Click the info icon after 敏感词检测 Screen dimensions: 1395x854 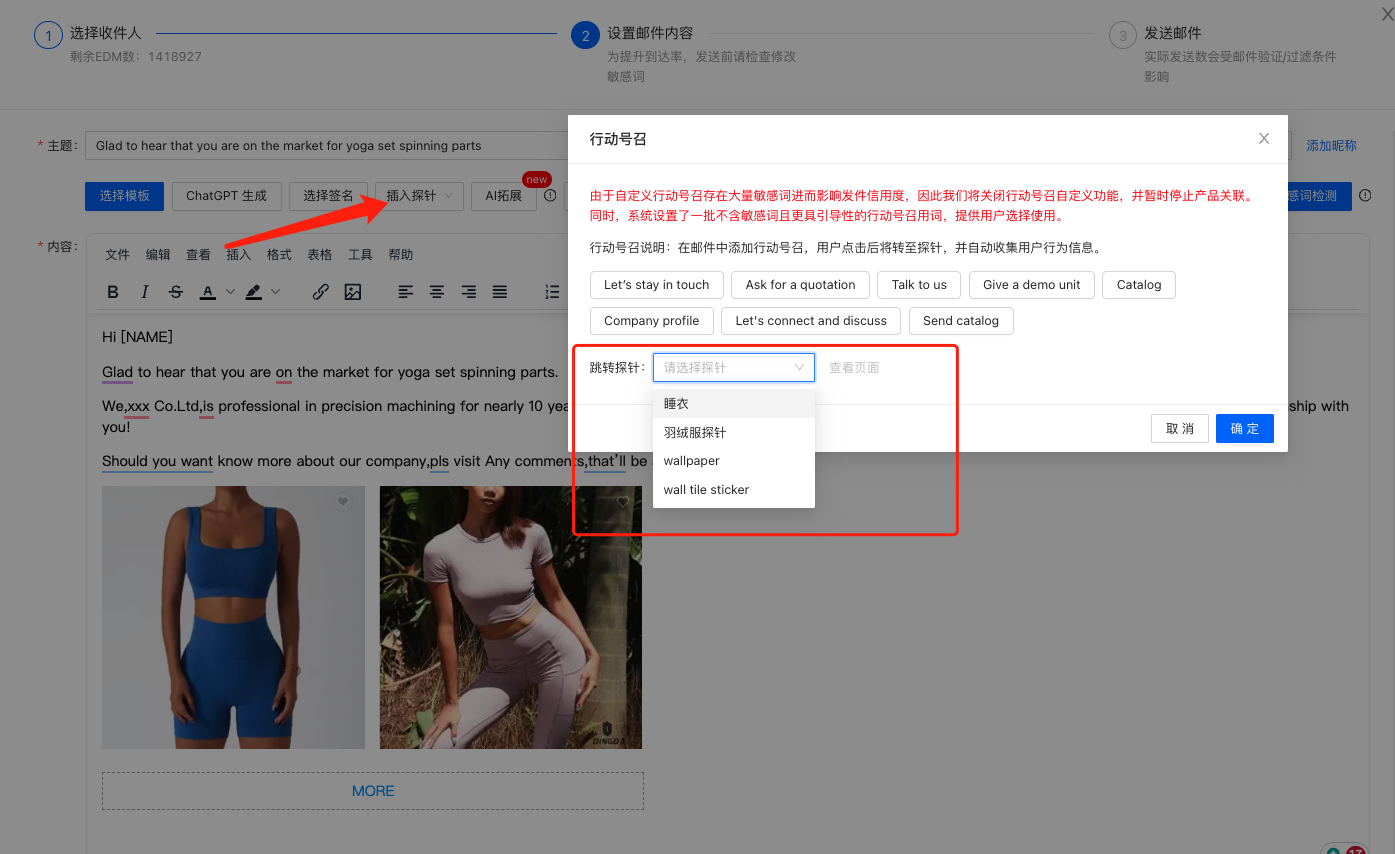pyautogui.click(x=1365, y=196)
